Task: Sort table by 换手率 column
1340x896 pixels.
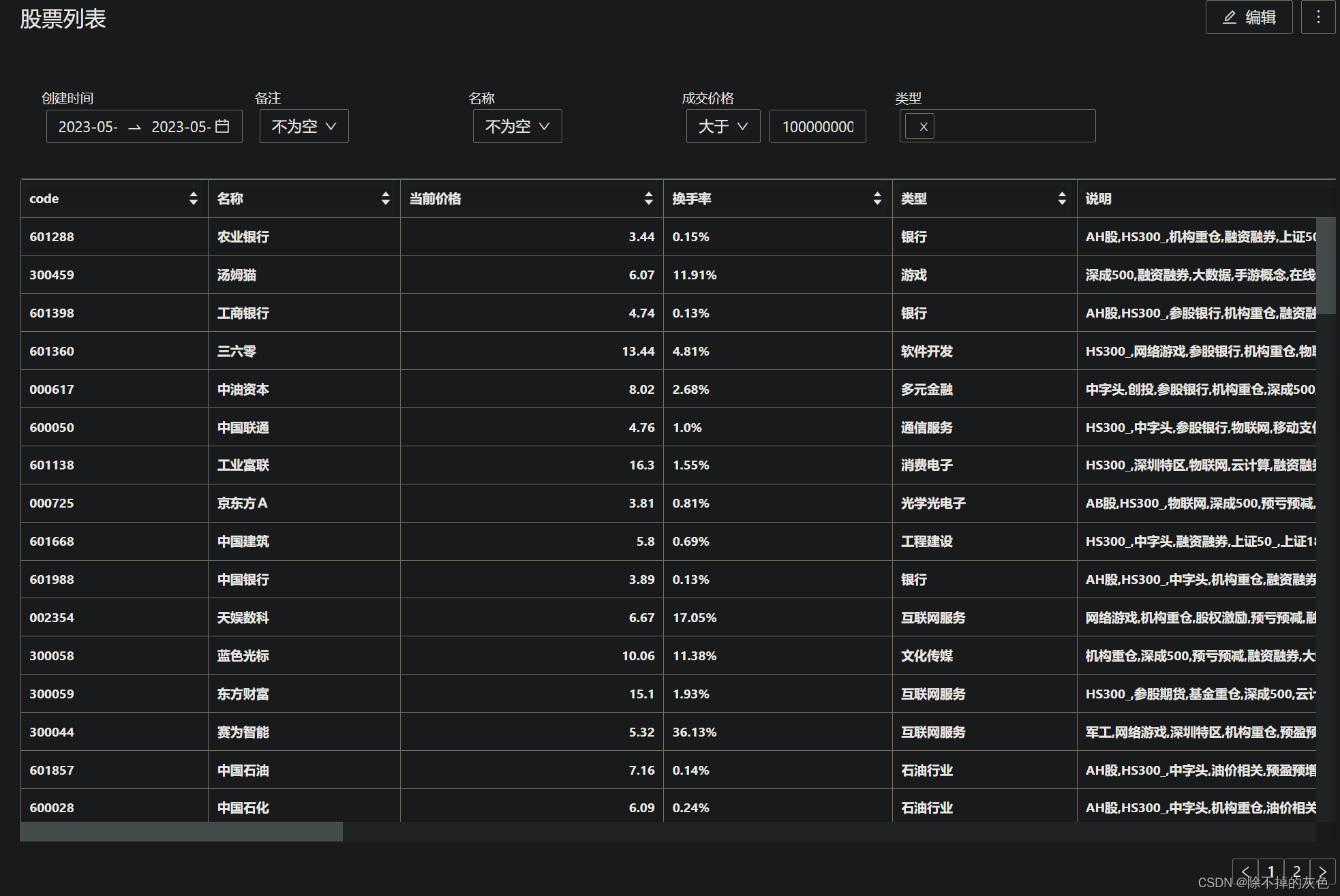Action: [877, 198]
